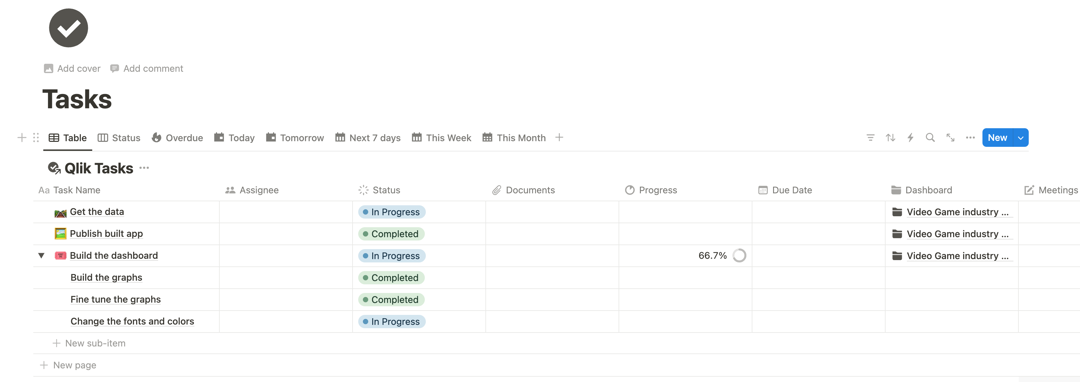Viewport: 1080px width, 382px height.
Task: Add a row via New sub-item
Action: [89, 343]
